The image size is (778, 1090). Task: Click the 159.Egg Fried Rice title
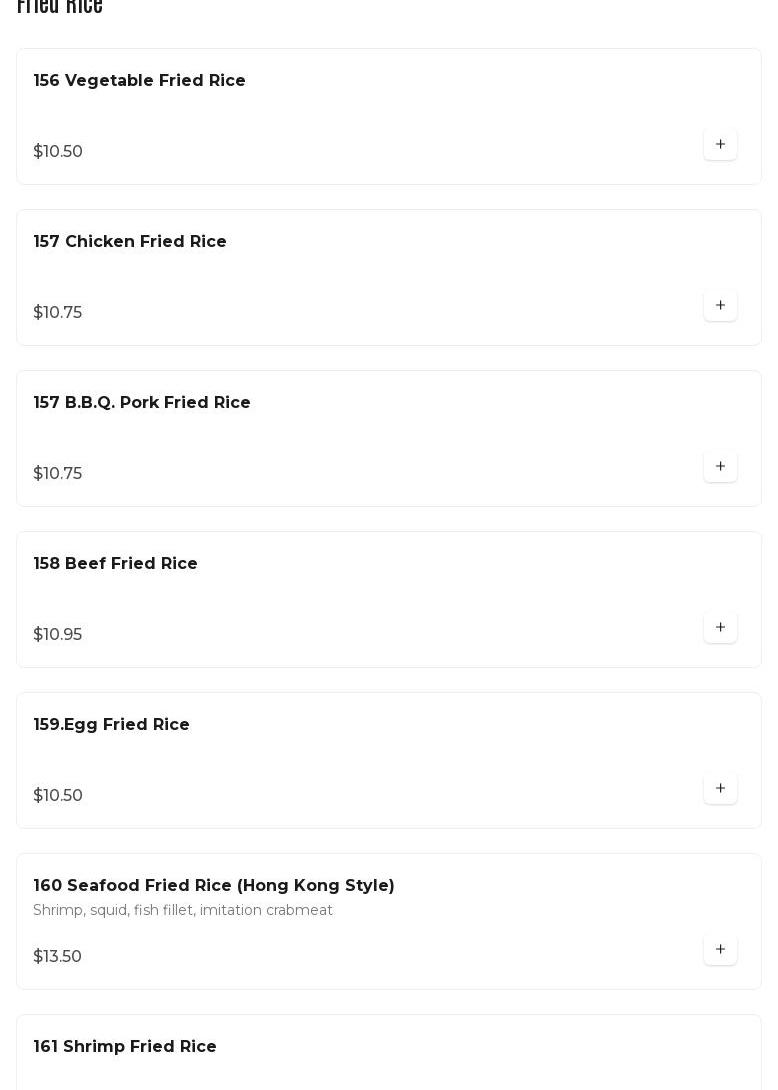[x=111, y=725]
